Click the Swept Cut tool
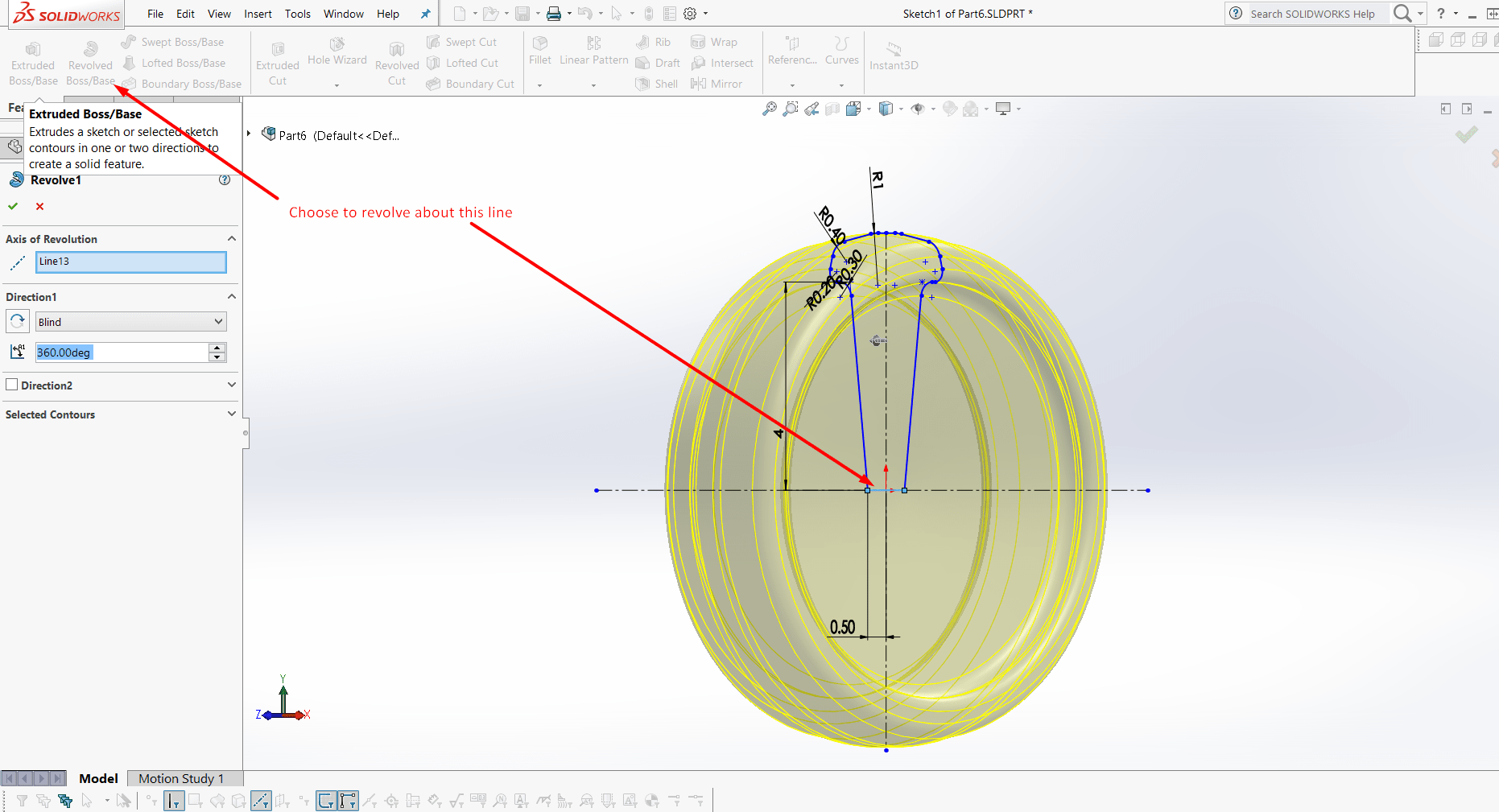 tap(462, 42)
